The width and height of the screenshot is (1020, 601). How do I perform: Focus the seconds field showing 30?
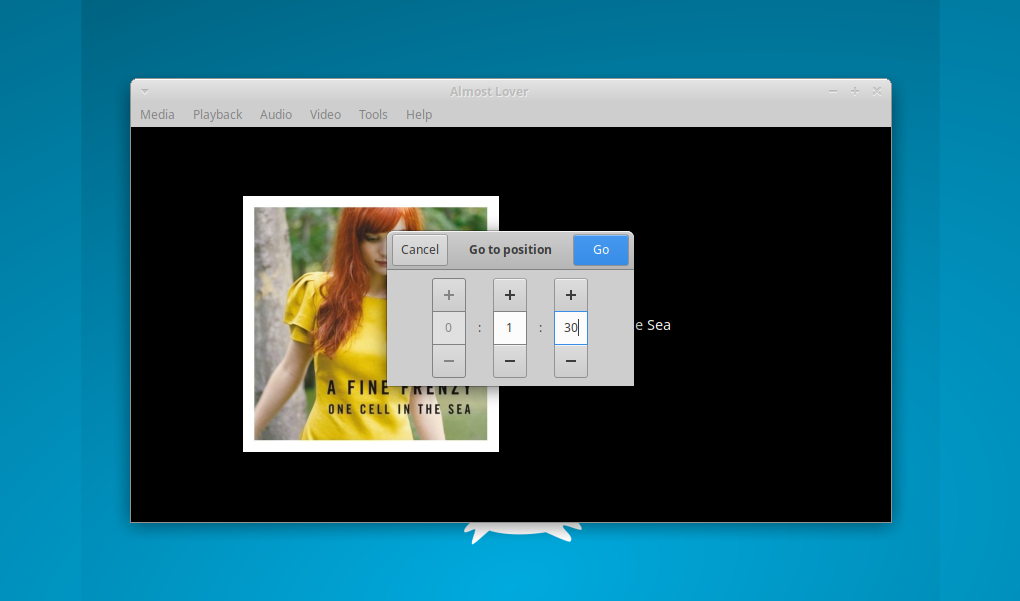click(x=571, y=328)
